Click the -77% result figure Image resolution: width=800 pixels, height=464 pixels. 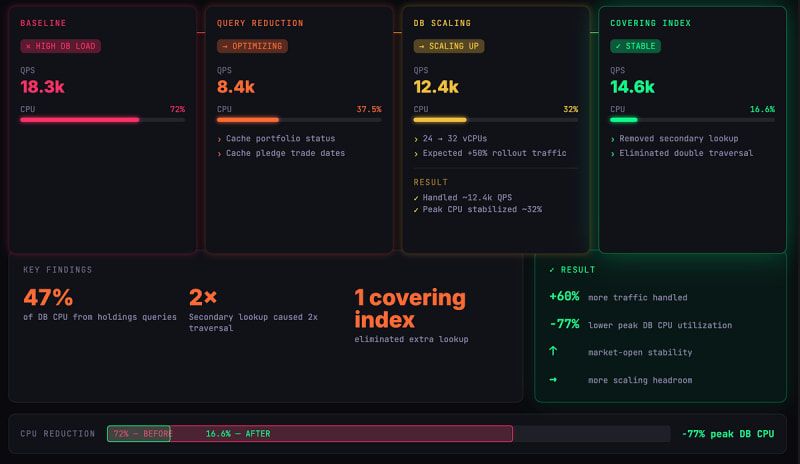point(564,324)
